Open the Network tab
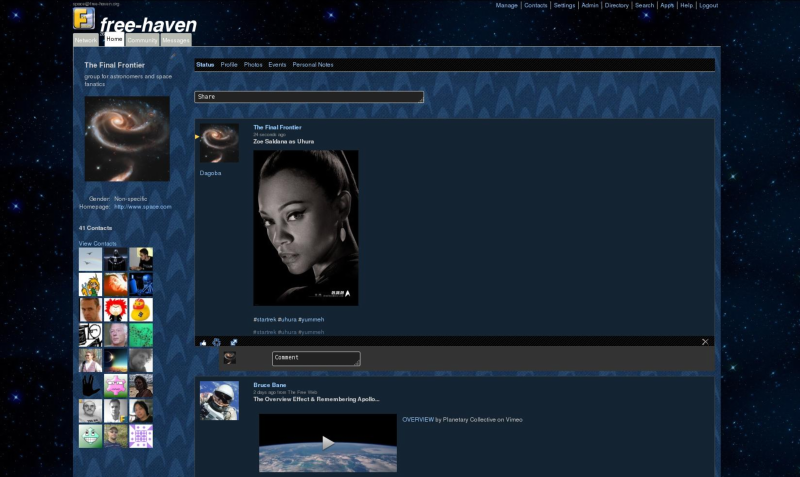 (x=86, y=40)
